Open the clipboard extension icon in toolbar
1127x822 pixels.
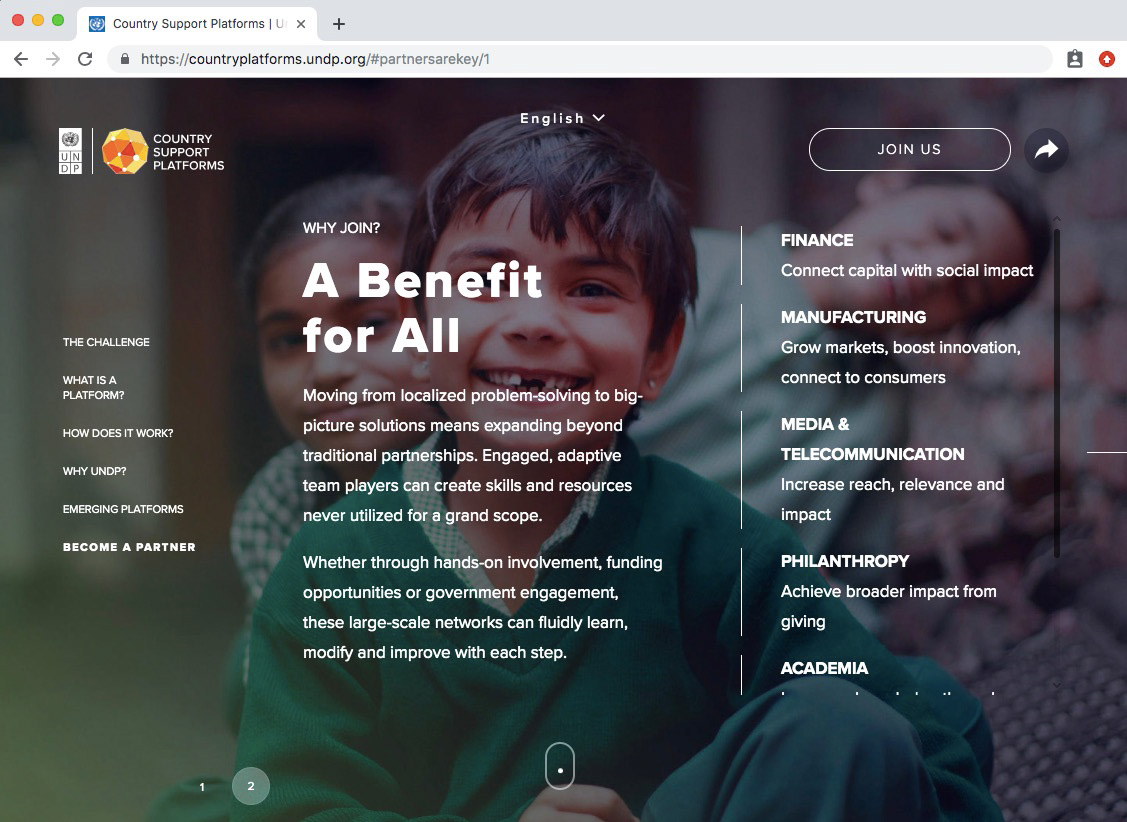pos(1075,59)
